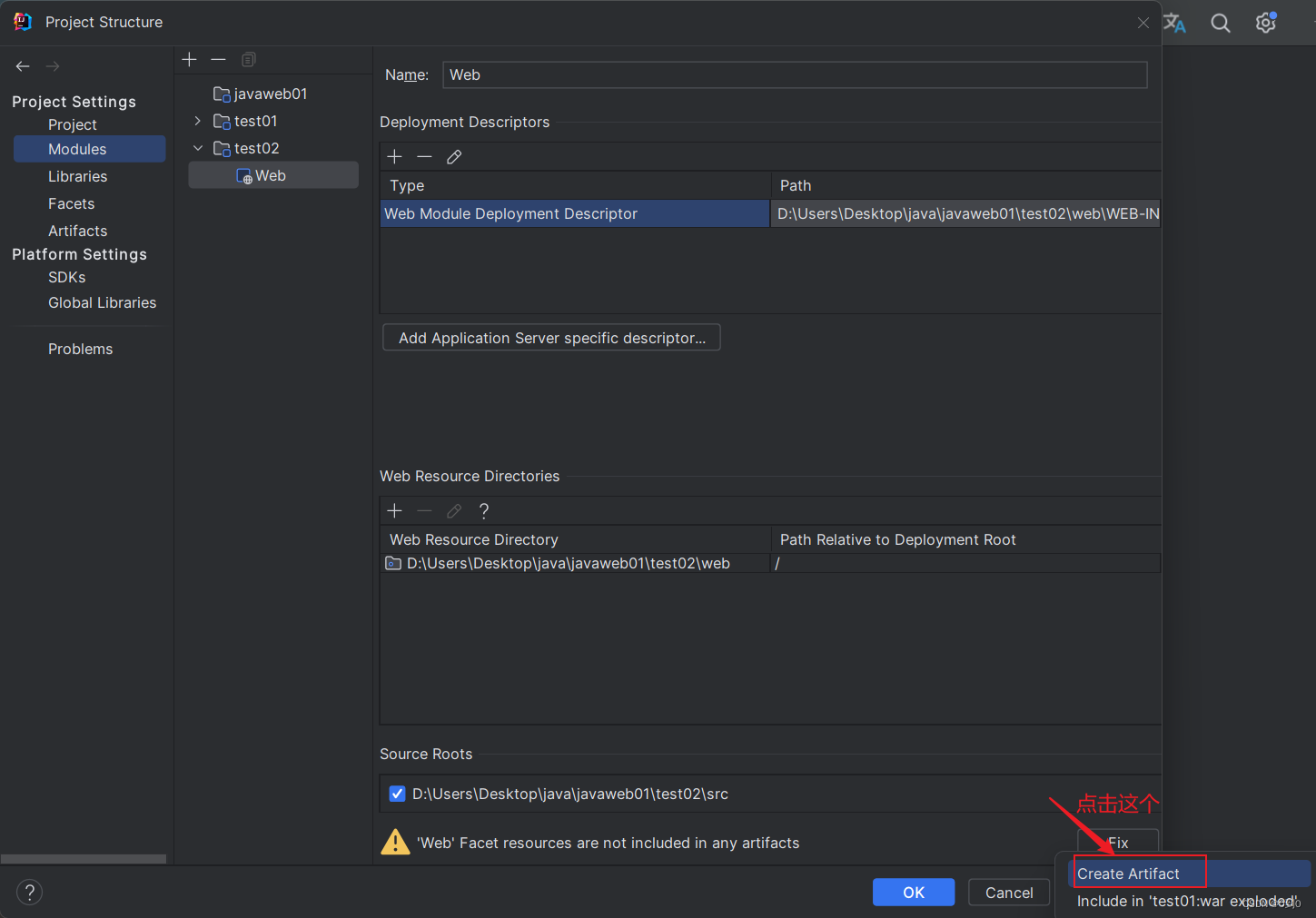The height and width of the screenshot is (918, 1316).
Task: Expand the test01 module node
Action: click(198, 121)
